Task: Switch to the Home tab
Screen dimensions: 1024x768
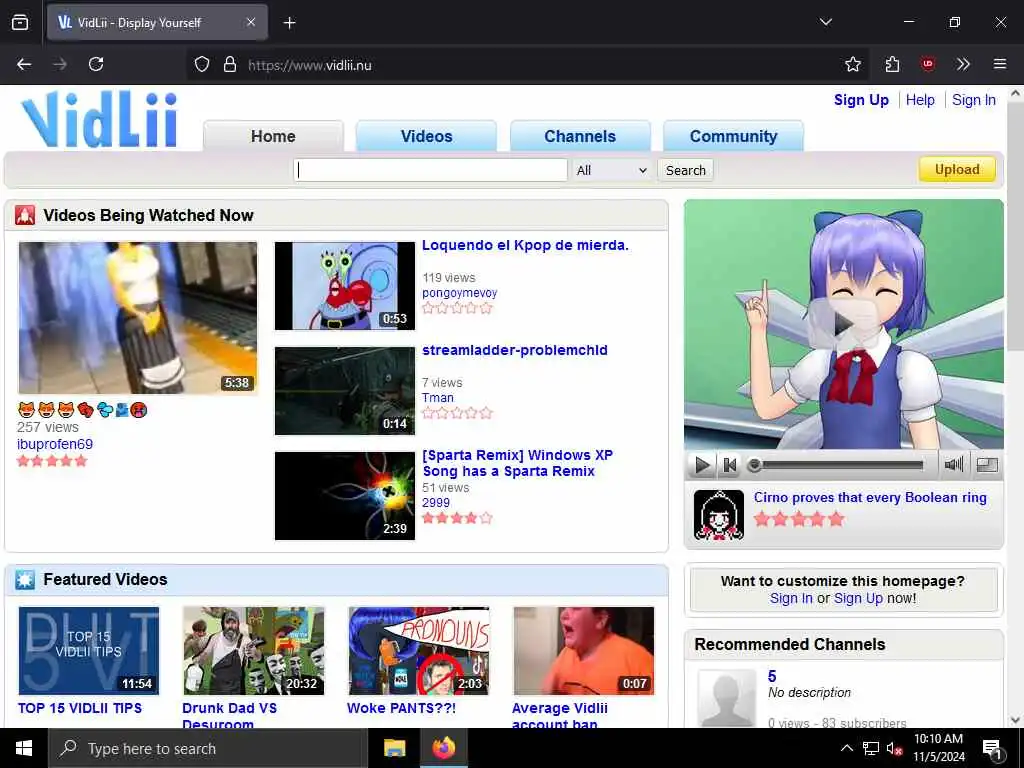Action: point(273,136)
